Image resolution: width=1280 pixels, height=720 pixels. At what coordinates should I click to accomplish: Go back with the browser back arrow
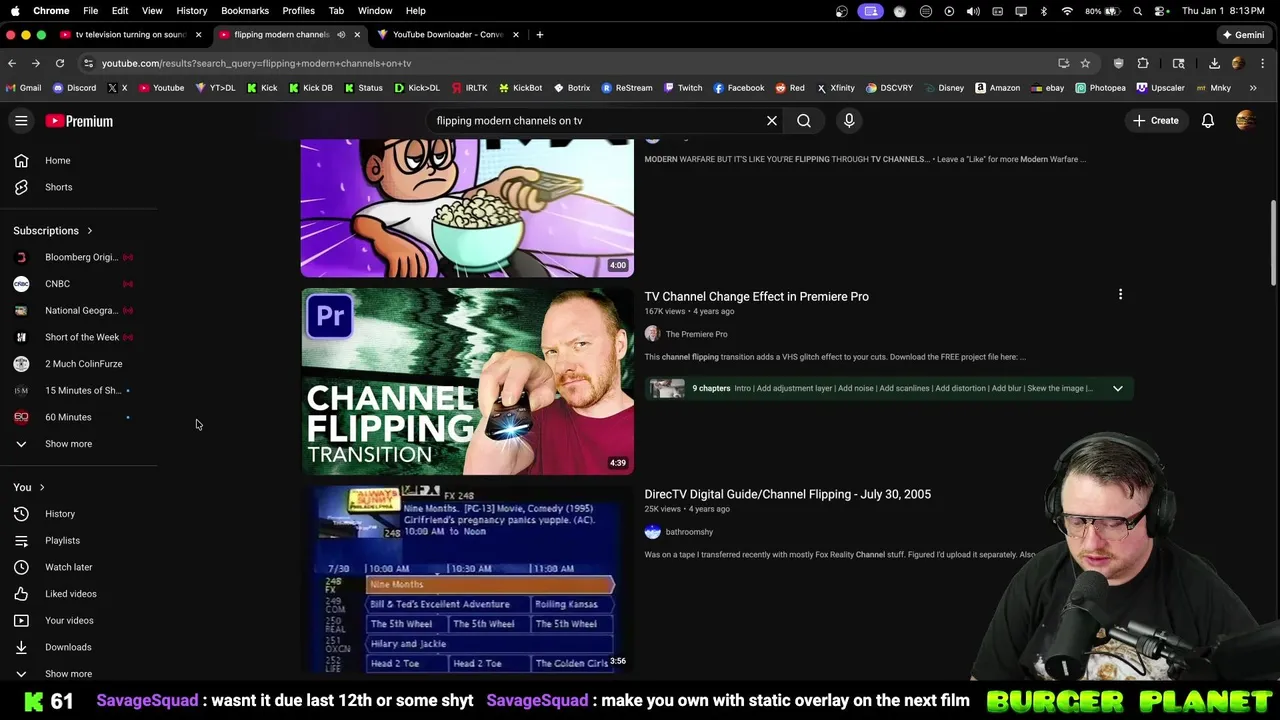(12, 63)
